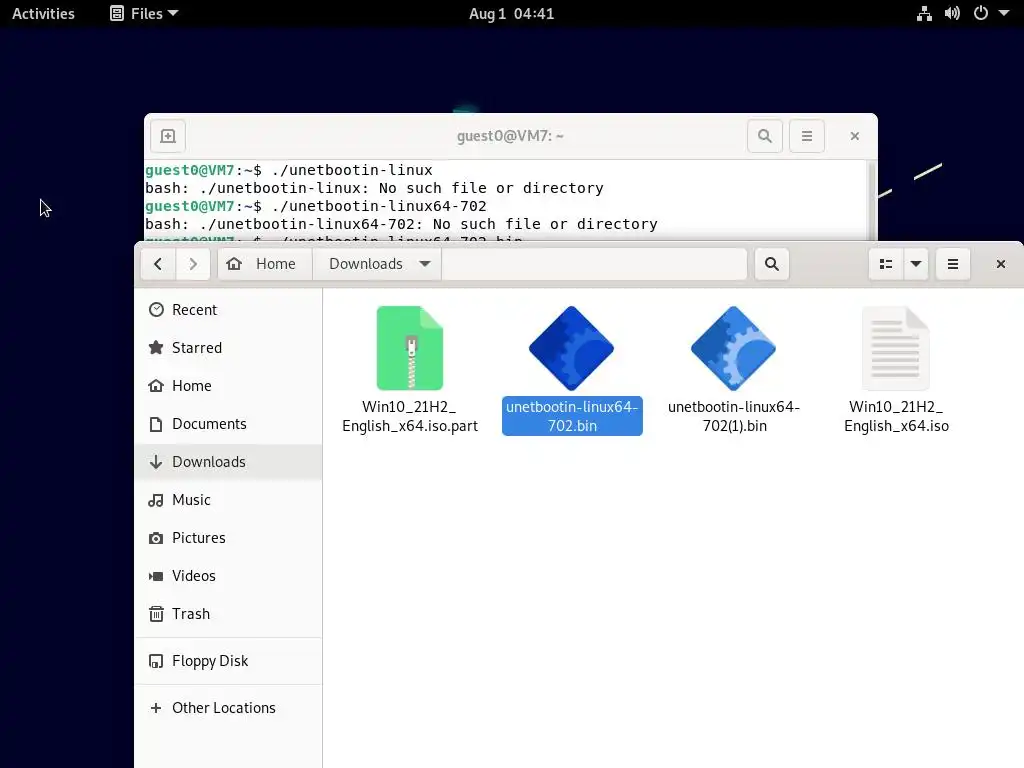Viewport: 1024px width, 768px height.
Task: Click the power icon in system tray
Action: tap(981, 13)
